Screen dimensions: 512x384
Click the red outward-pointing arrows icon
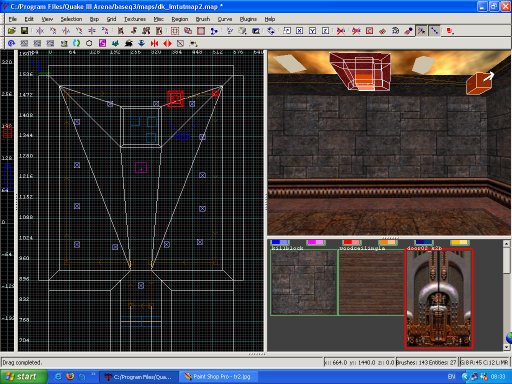pyautogui.click(x=167, y=43)
